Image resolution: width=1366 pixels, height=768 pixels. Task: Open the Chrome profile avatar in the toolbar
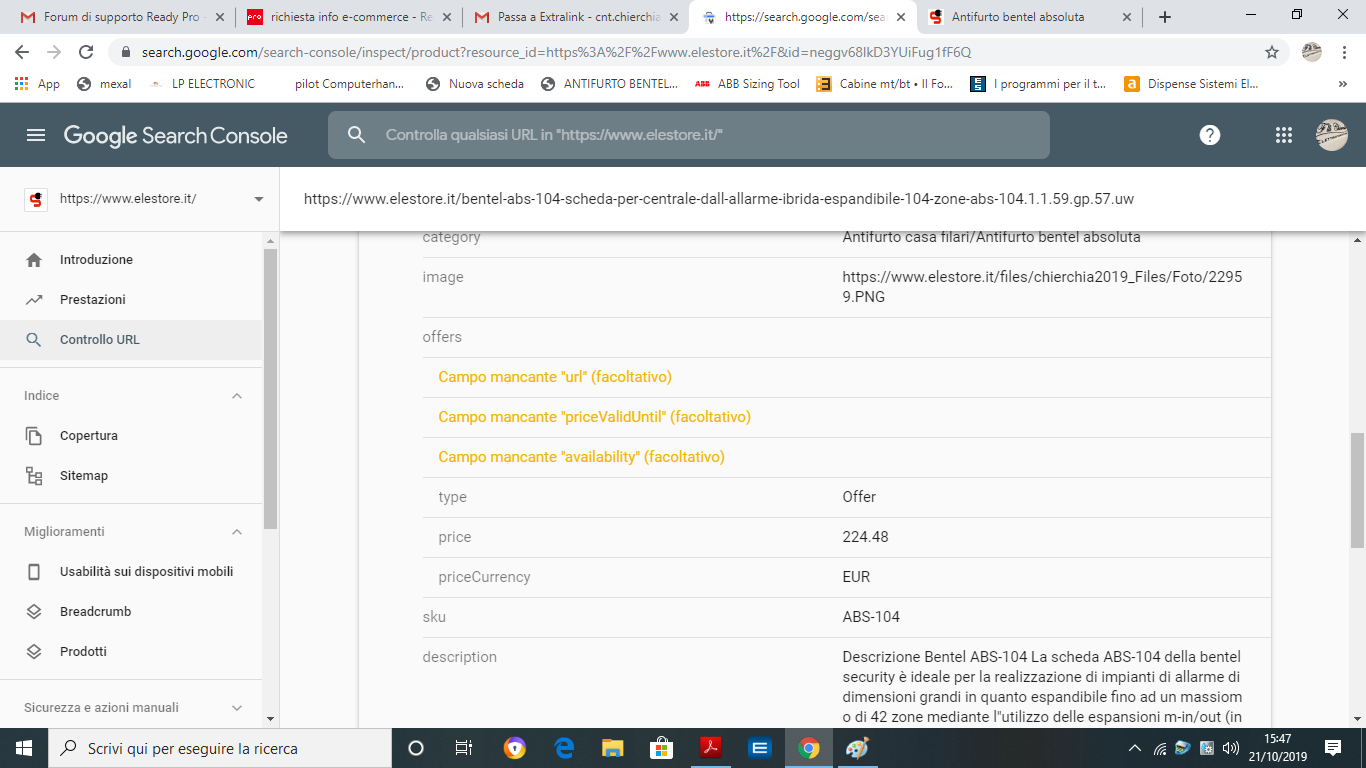1312,52
